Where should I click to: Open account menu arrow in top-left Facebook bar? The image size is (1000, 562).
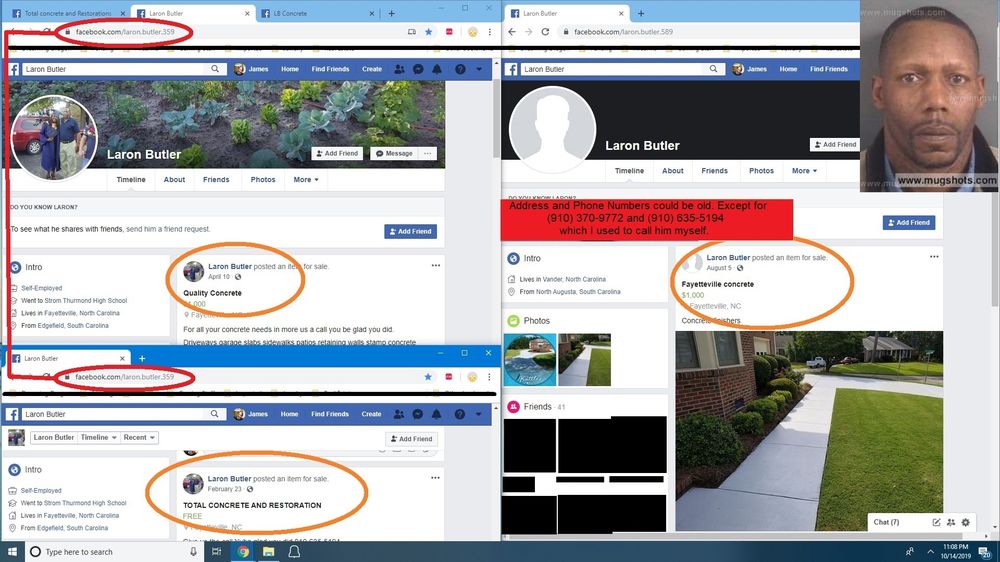pyautogui.click(x=479, y=69)
